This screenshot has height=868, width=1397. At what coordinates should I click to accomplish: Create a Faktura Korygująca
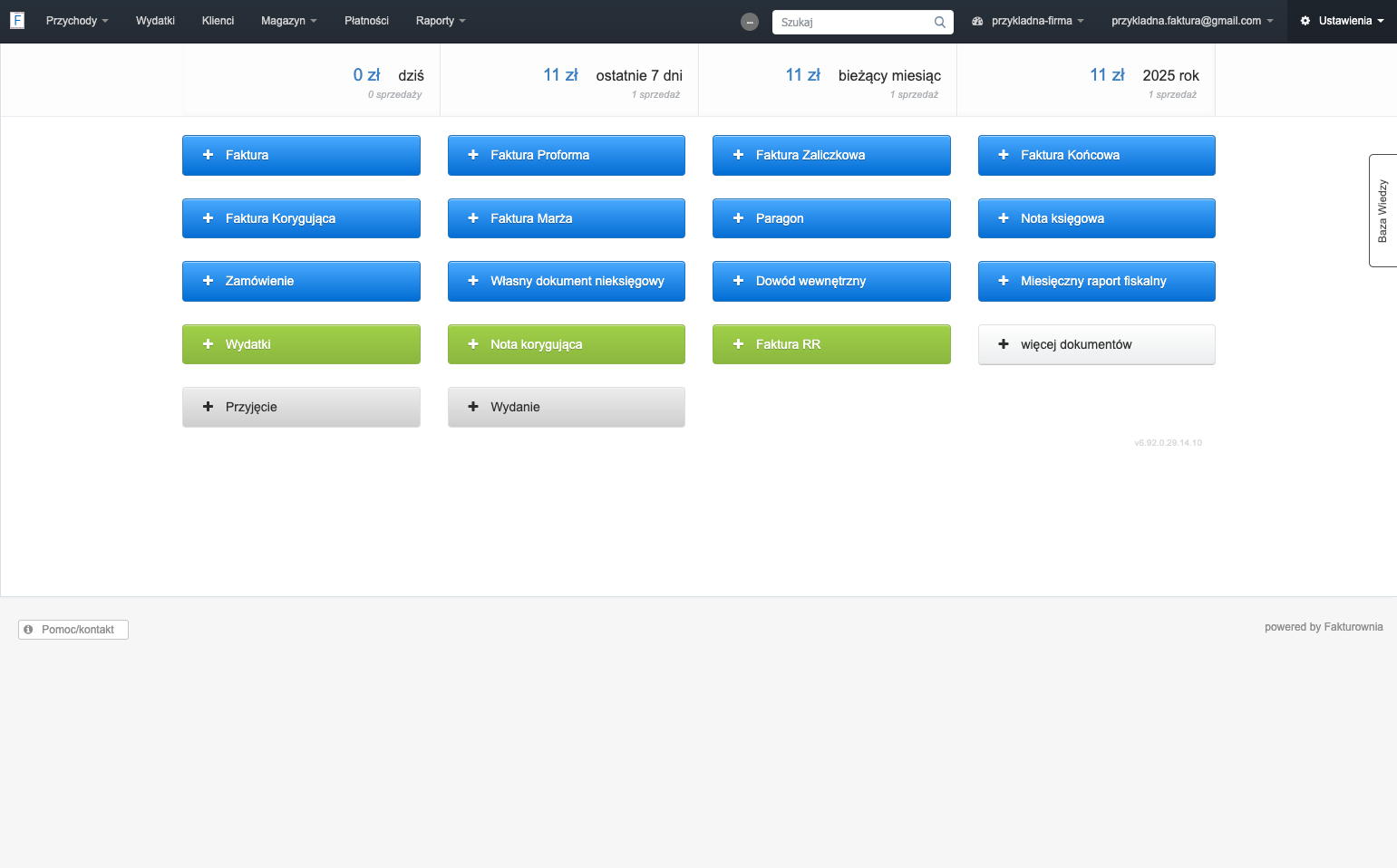(x=301, y=218)
